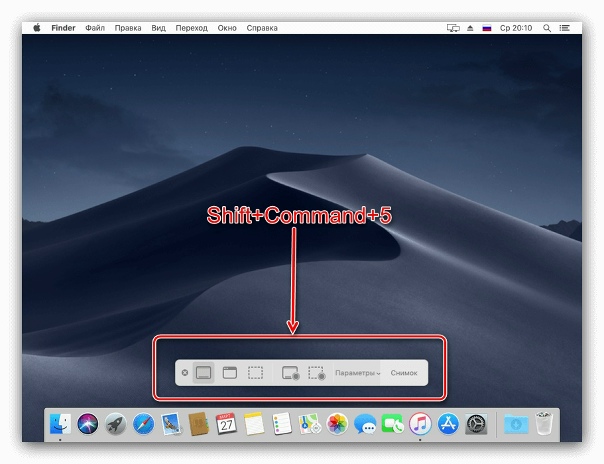Click the AirPlay display icon in menu bar

tap(453, 28)
